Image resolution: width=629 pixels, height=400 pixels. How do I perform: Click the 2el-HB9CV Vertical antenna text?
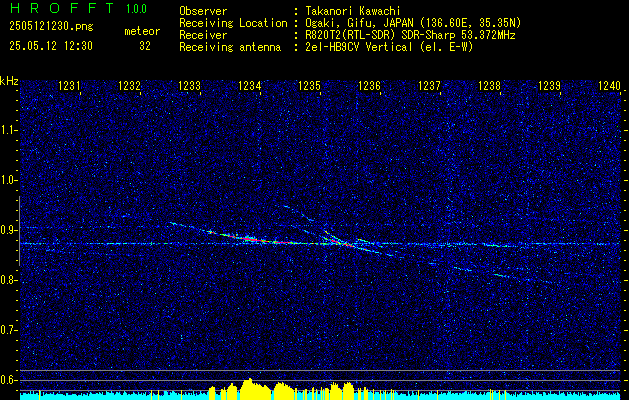[390, 47]
